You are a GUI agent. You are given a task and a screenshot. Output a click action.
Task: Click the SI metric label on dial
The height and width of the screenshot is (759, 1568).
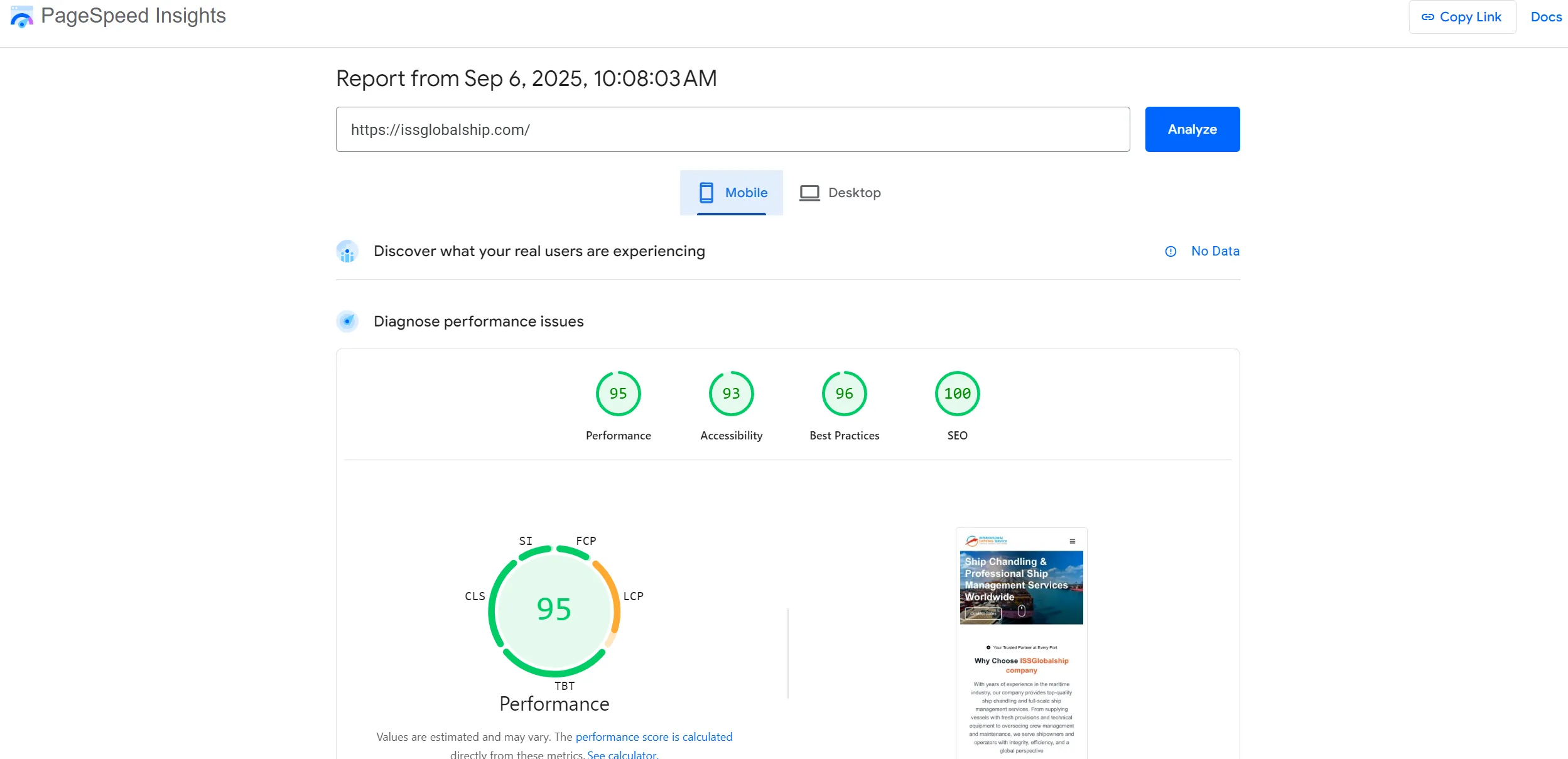[526, 541]
